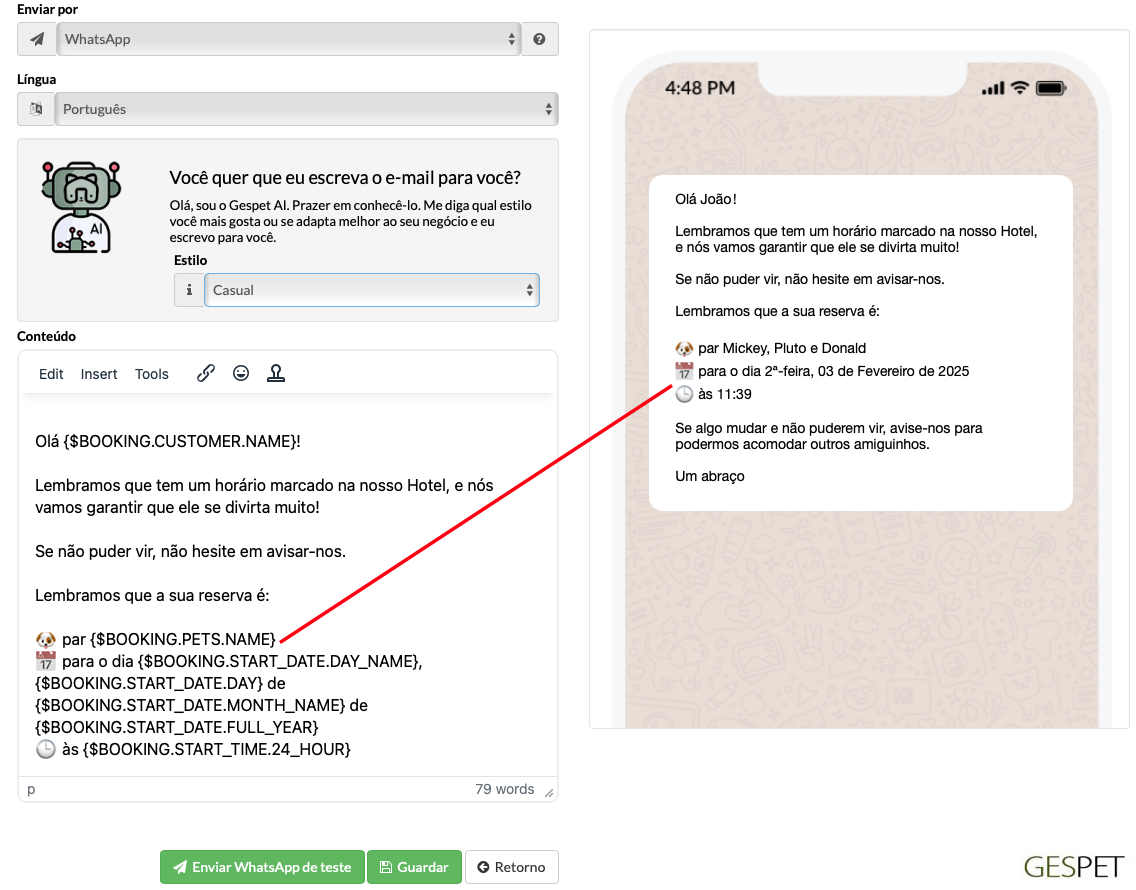Insert a link with chain icon

(206, 373)
